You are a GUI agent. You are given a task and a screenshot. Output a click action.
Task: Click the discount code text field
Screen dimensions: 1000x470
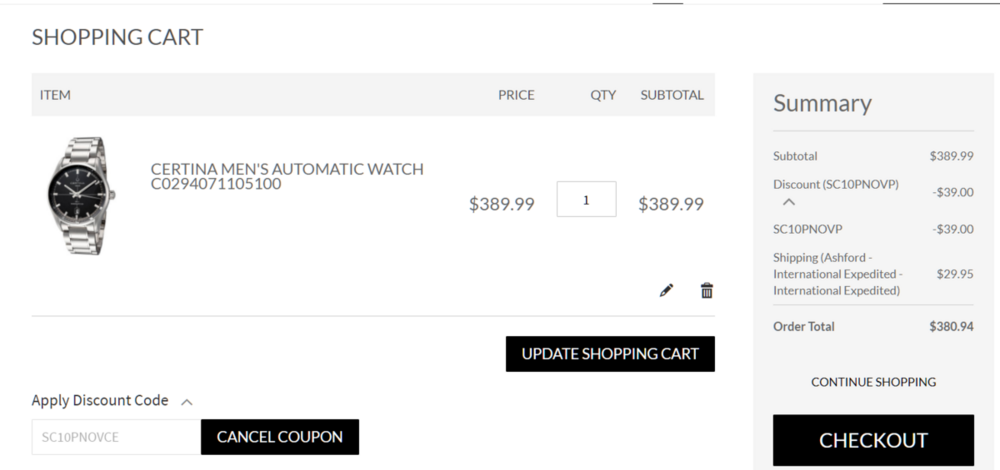(116, 437)
